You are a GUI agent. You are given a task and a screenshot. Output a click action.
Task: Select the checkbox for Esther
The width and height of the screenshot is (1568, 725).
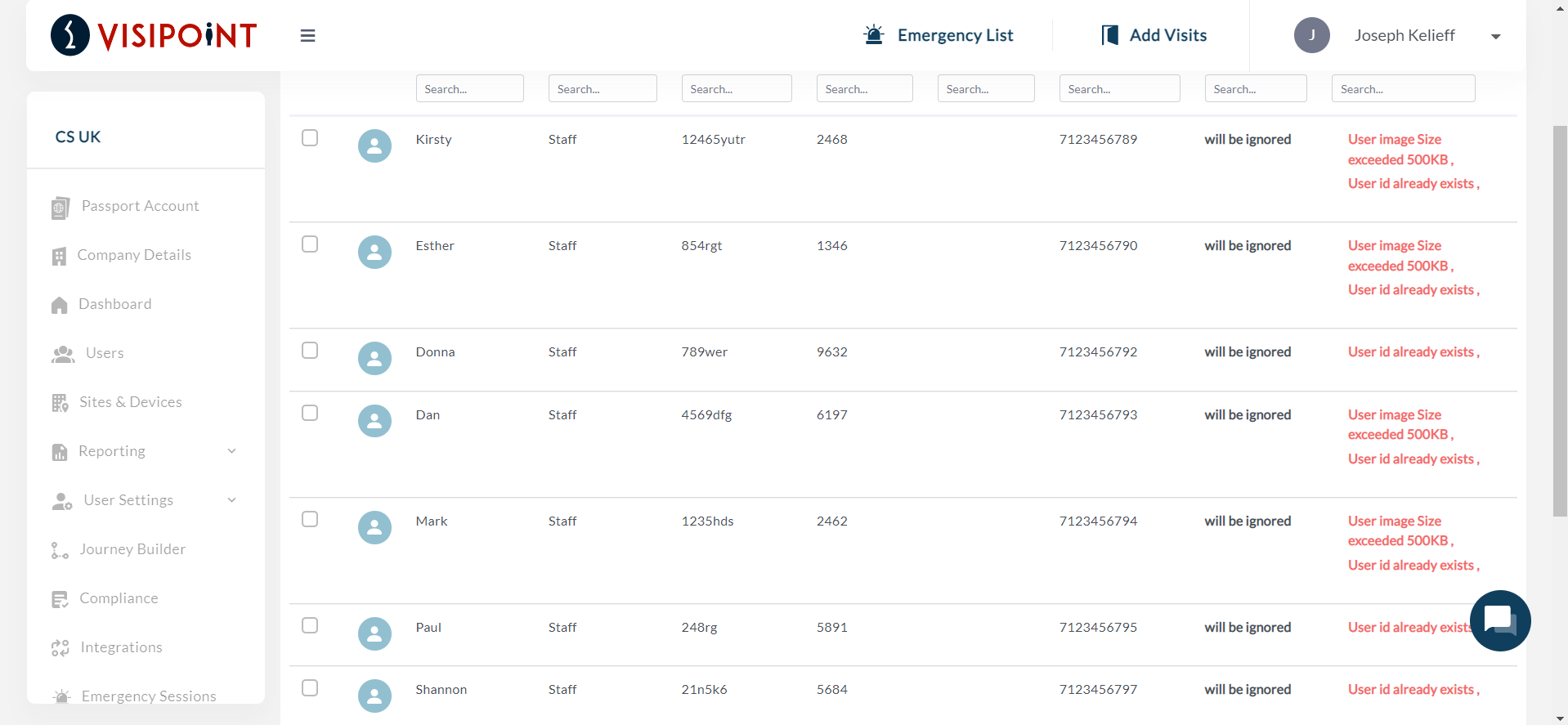point(310,244)
